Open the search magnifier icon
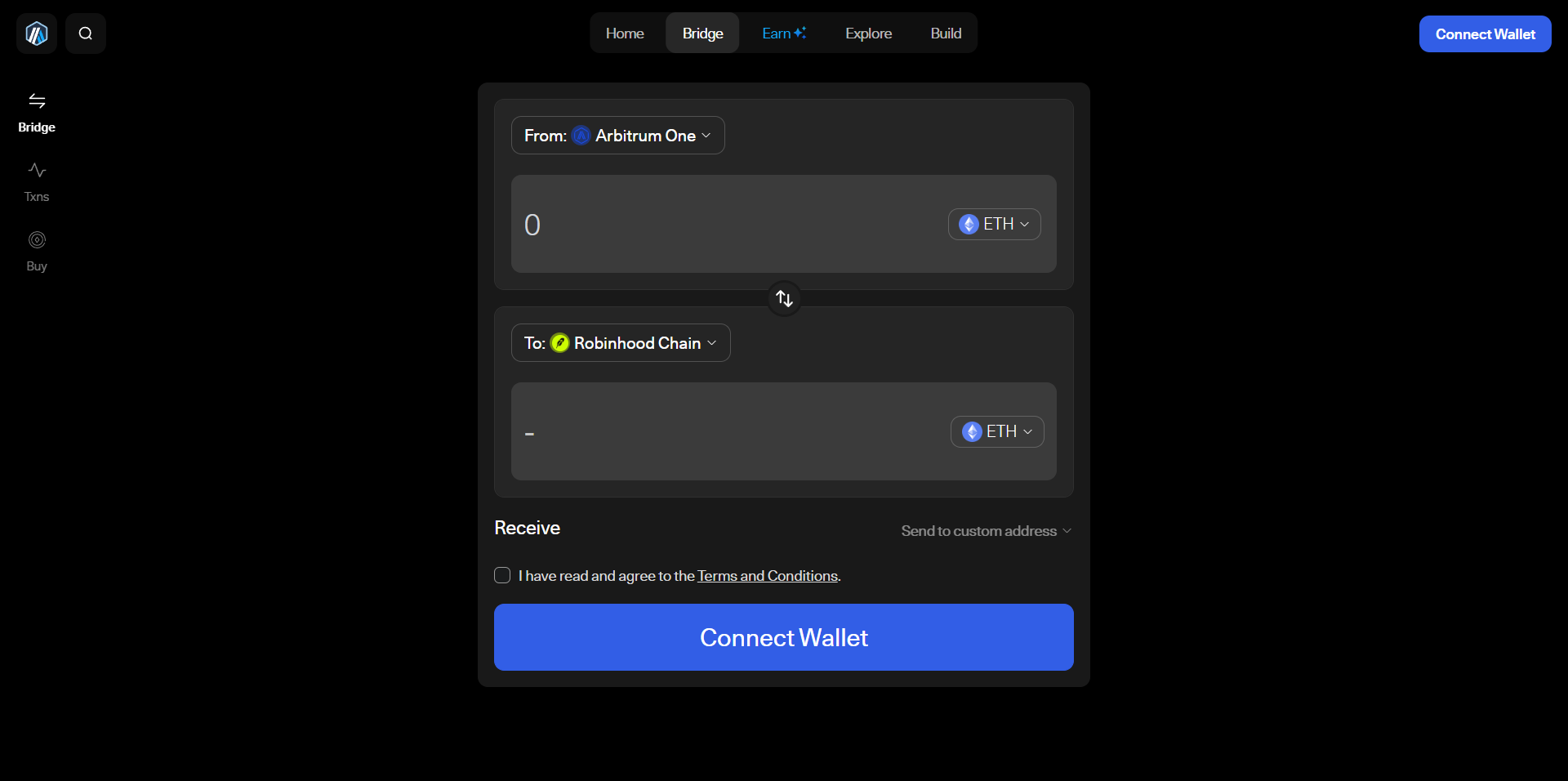This screenshot has height=781, width=1568. [x=86, y=33]
